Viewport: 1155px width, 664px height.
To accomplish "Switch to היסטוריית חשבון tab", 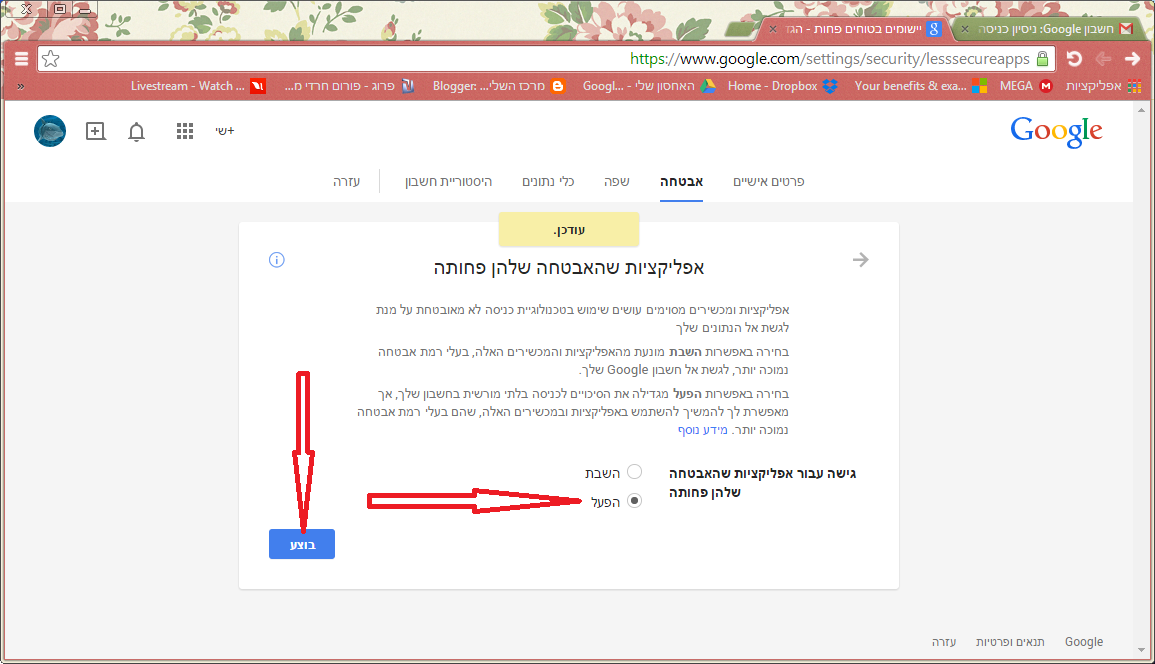I will (448, 181).
